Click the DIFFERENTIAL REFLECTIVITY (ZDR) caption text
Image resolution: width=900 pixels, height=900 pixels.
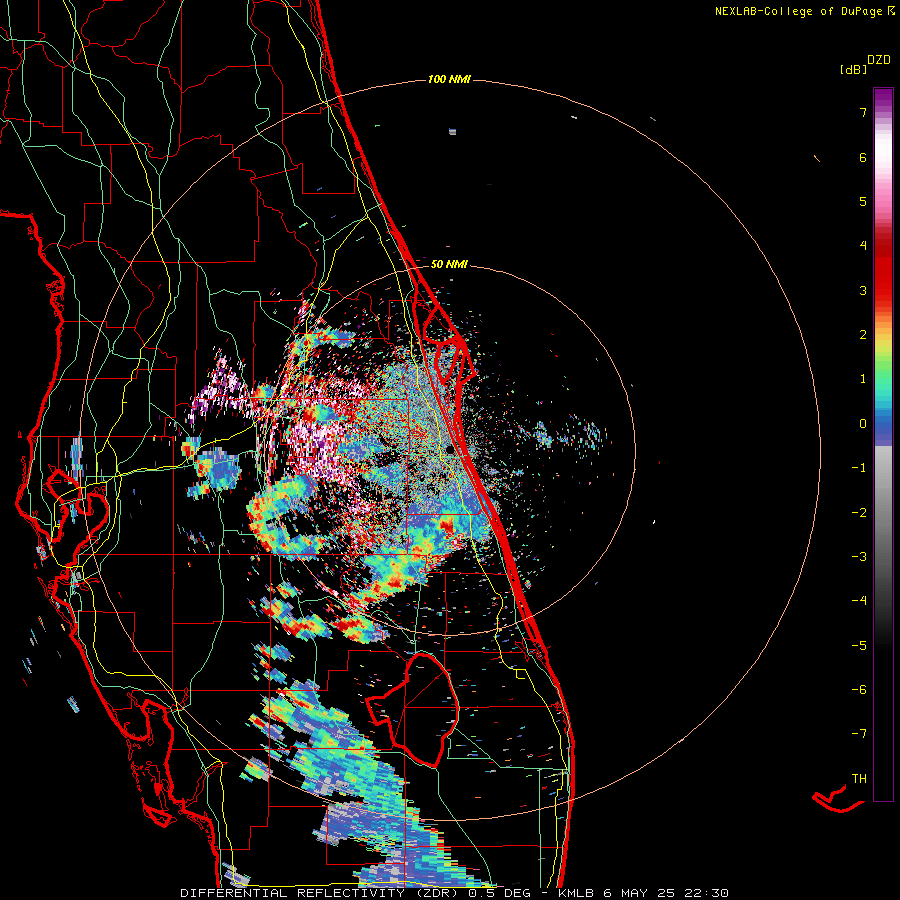click(x=319, y=893)
